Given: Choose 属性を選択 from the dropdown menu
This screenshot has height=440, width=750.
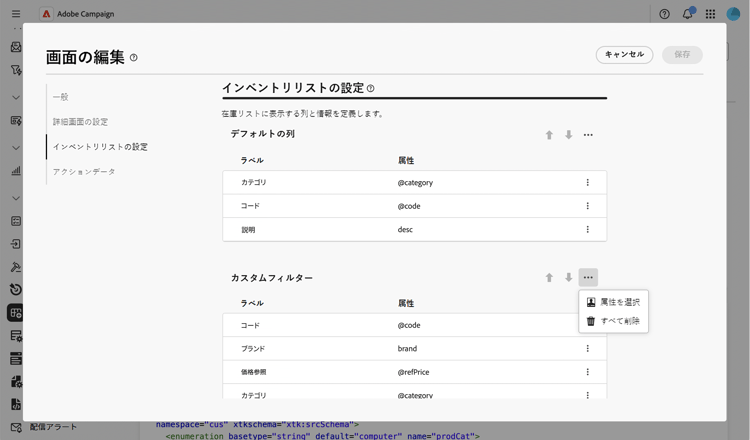Looking at the screenshot, I should click(613, 302).
